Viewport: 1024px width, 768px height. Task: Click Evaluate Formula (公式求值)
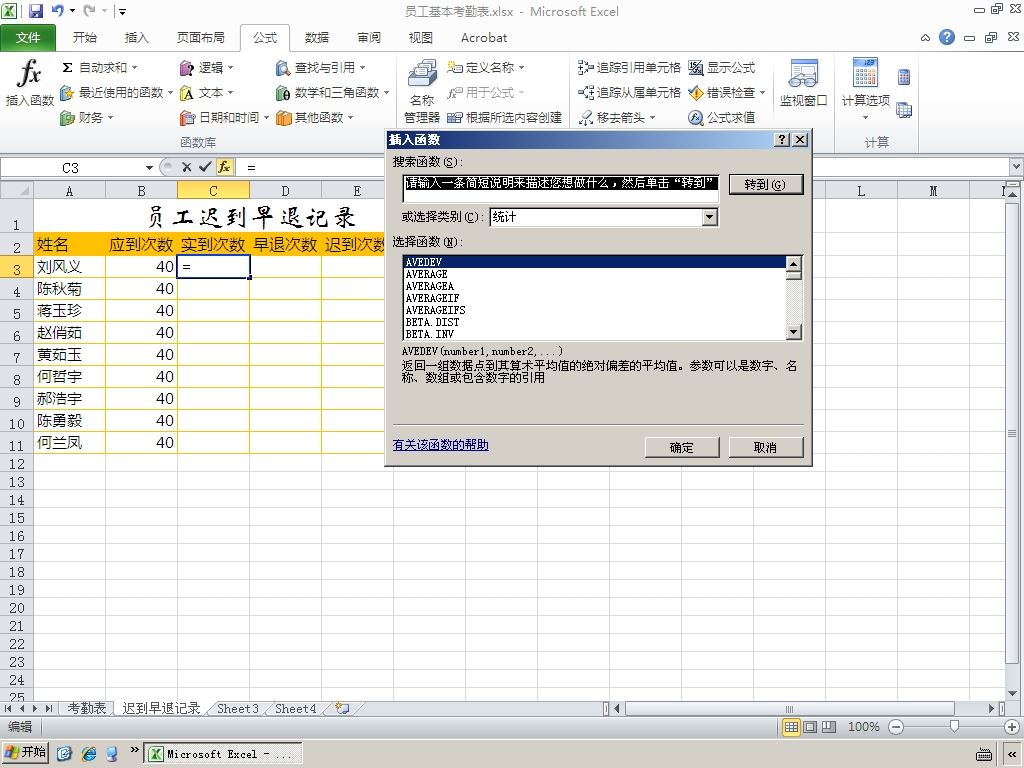coord(722,118)
